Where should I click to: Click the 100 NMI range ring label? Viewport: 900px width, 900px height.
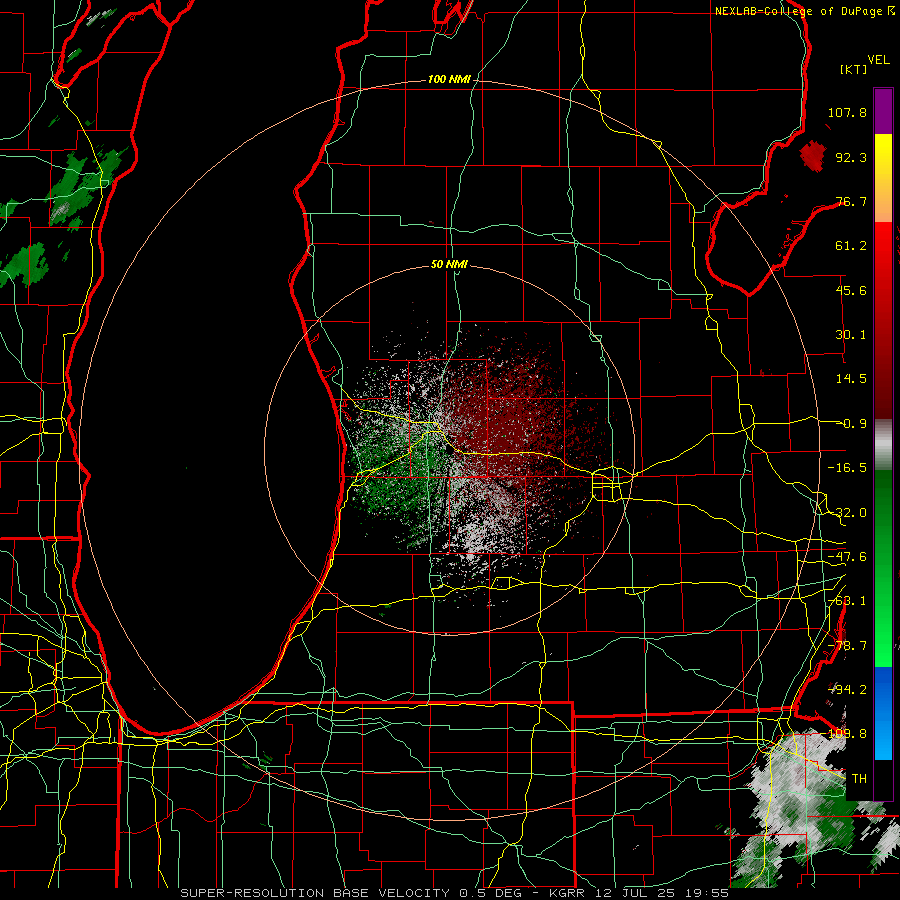tap(449, 79)
